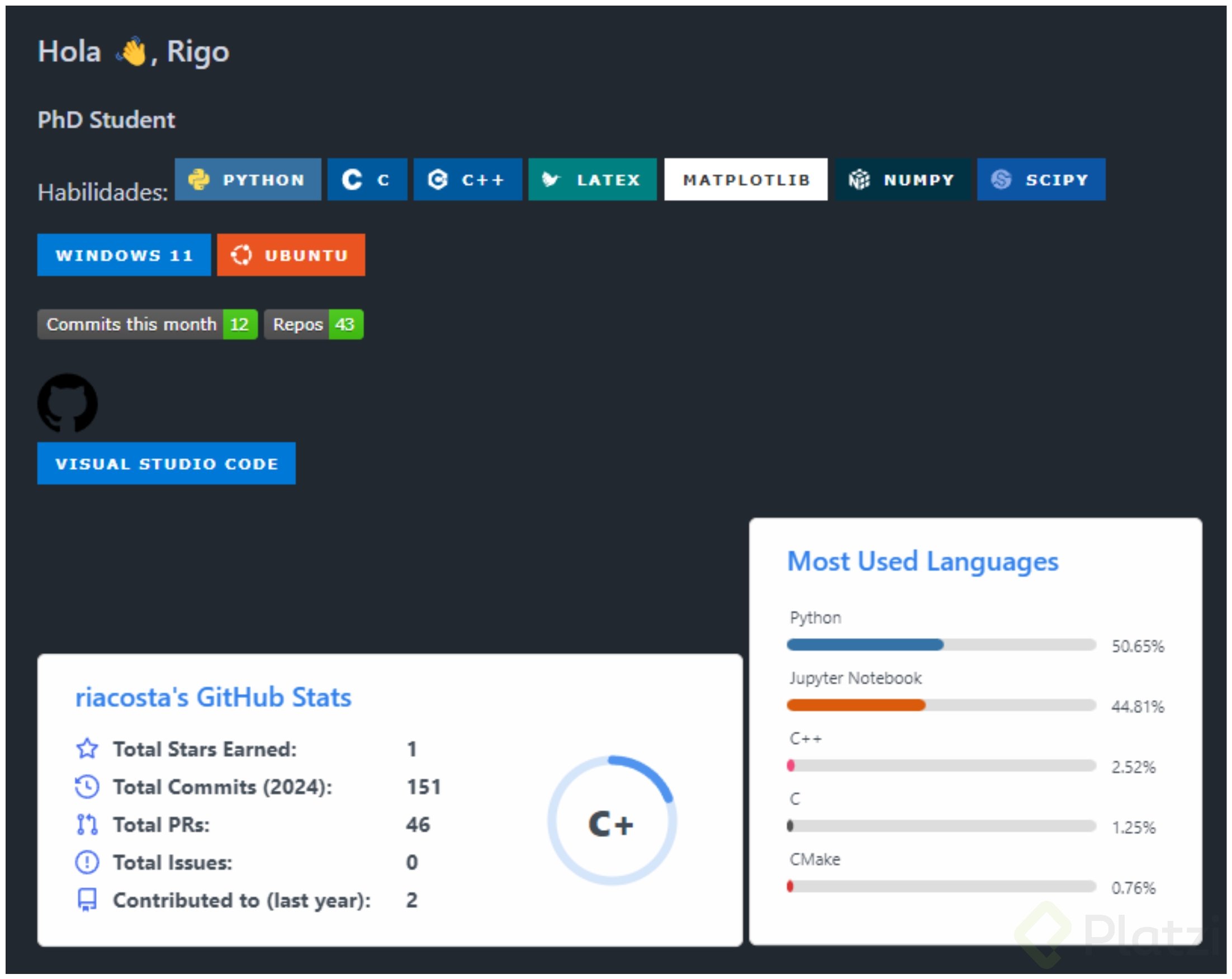
Task: Open the Visual Studio Code badge
Action: point(166,463)
